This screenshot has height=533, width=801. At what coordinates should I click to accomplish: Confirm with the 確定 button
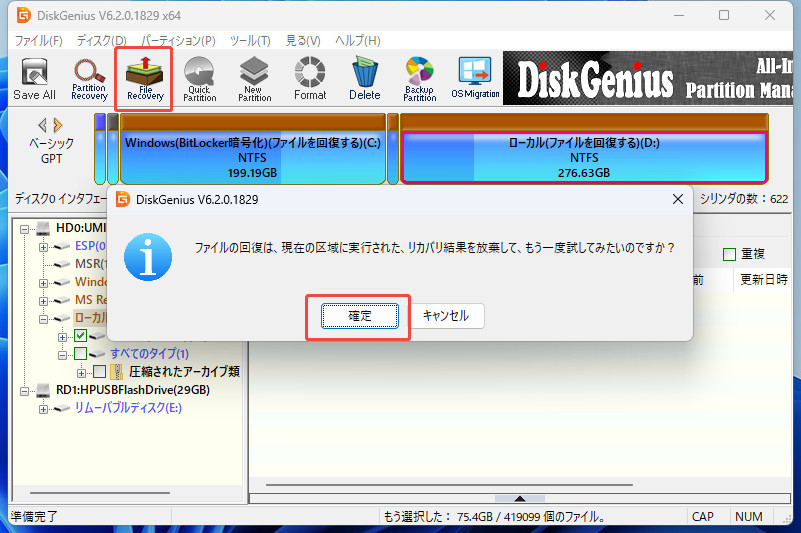point(360,316)
